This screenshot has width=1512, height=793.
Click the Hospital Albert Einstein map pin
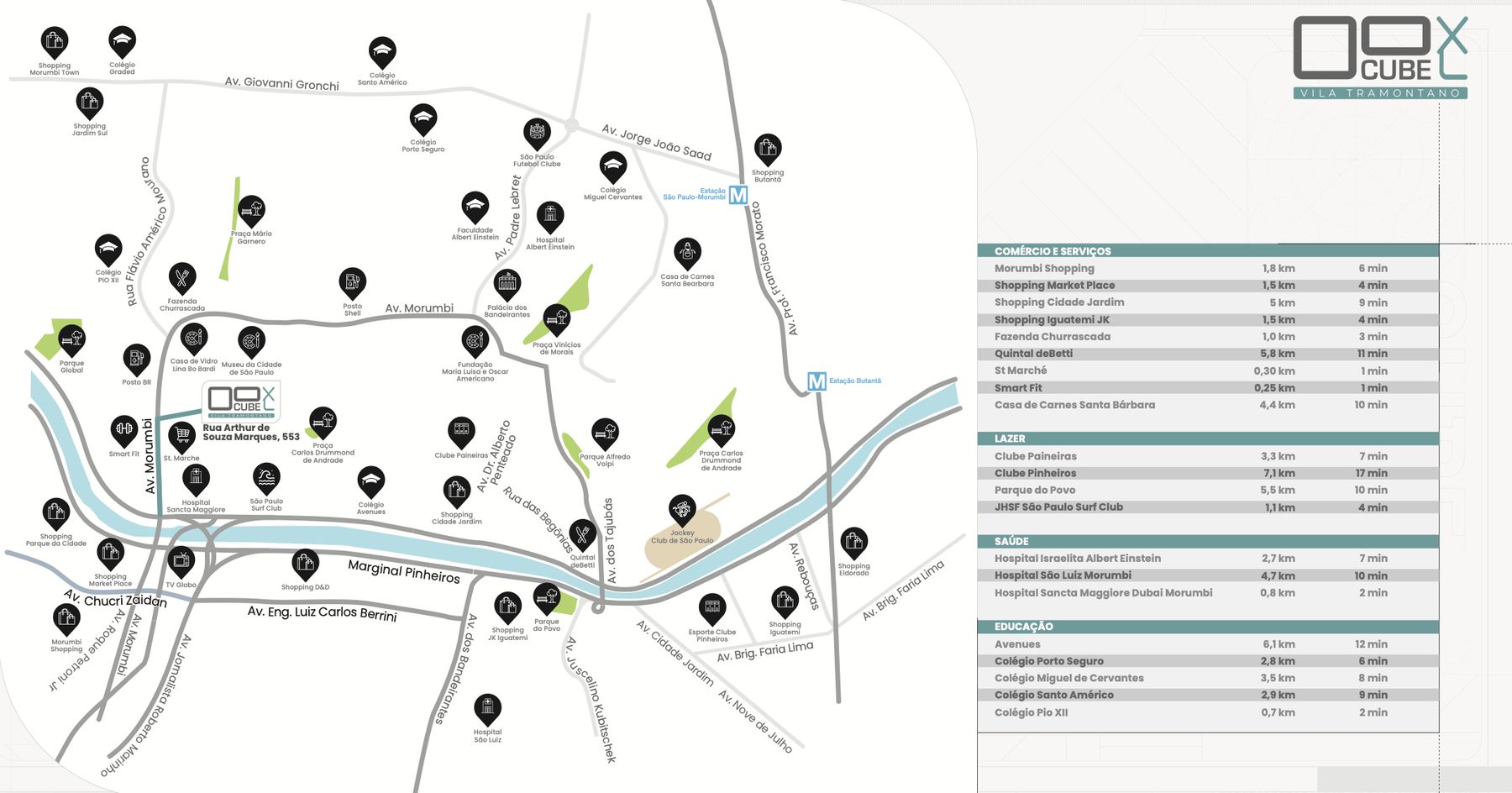[x=550, y=218]
